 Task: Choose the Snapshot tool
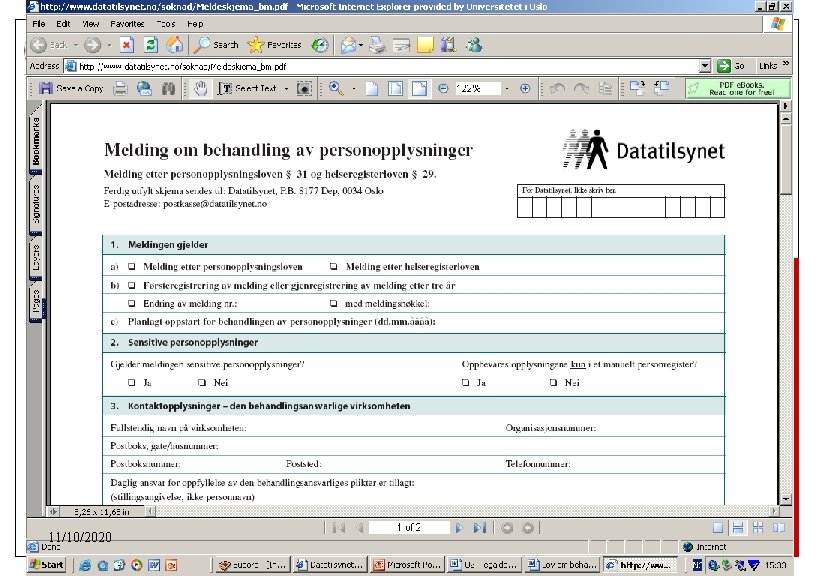point(305,88)
